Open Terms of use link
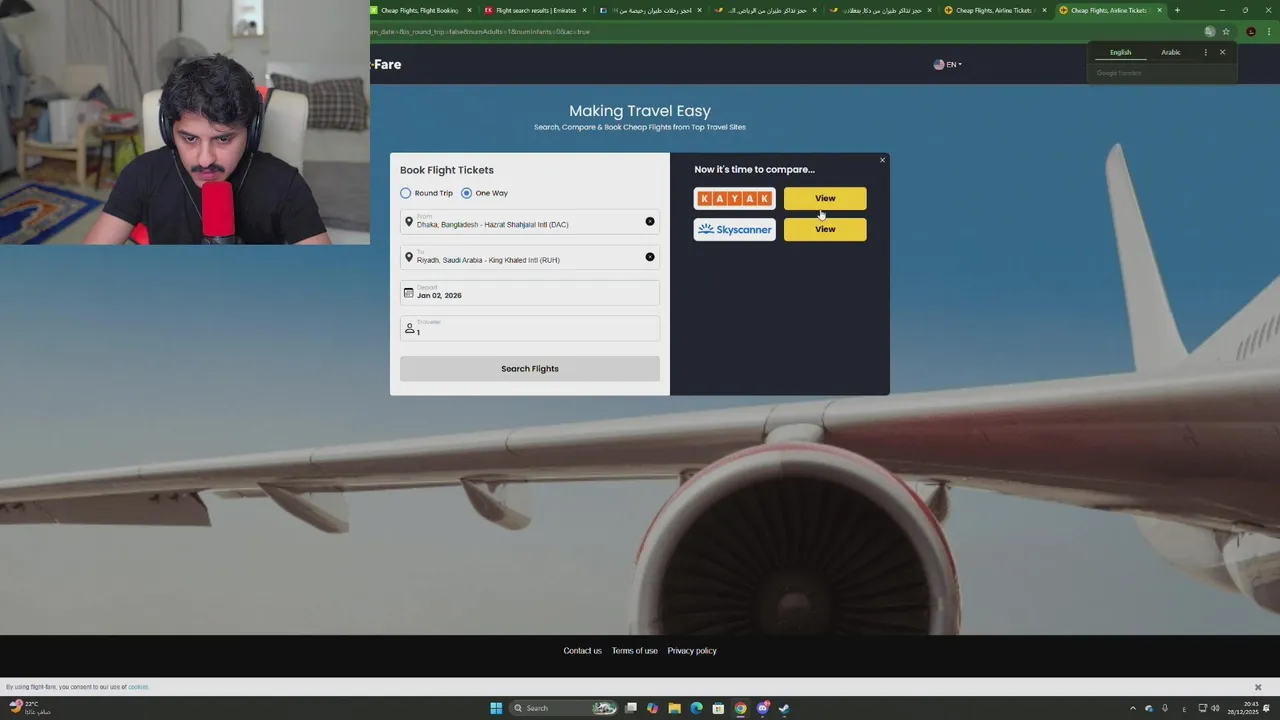This screenshot has height=720, width=1280. (635, 651)
